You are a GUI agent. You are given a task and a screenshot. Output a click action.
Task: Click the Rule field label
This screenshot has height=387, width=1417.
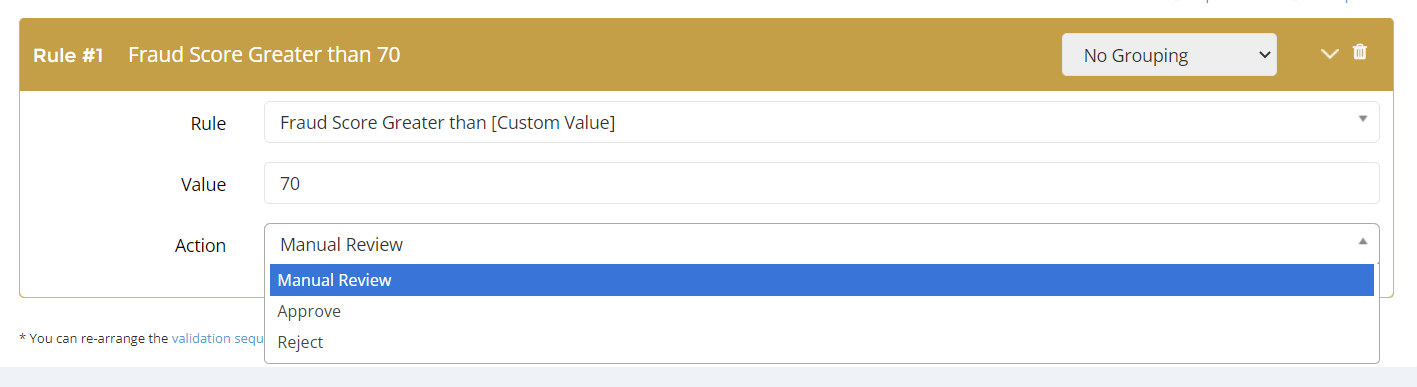click(x=208, y=123)
